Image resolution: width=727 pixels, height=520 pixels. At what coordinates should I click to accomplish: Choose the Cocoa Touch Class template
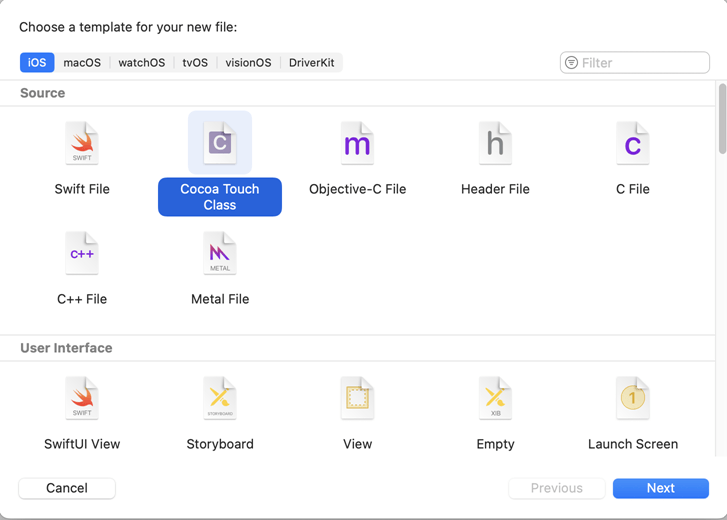coord(220,144)
